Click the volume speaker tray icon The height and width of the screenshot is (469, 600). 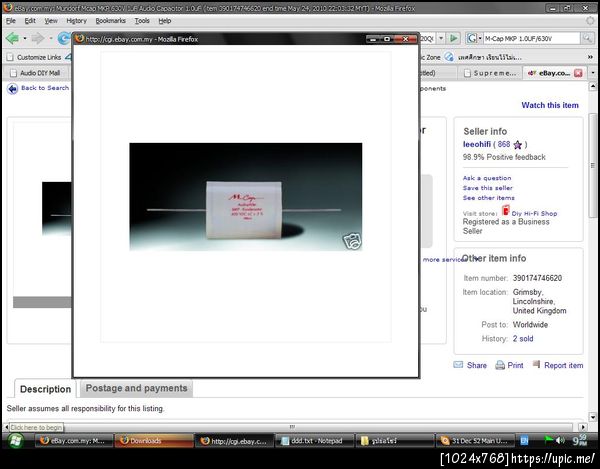click(x=560, y=440)
